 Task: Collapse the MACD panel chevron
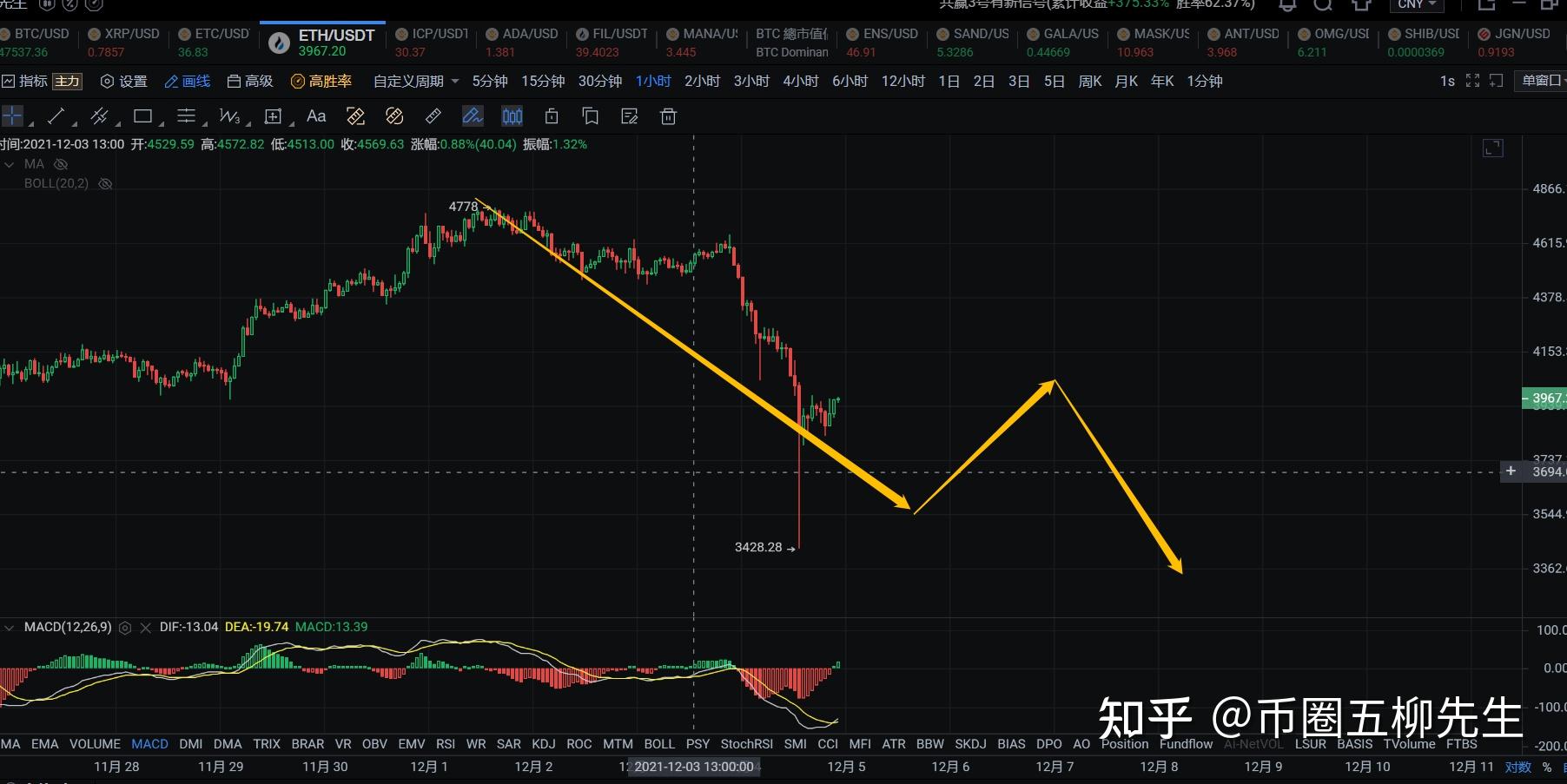(10, 627)
